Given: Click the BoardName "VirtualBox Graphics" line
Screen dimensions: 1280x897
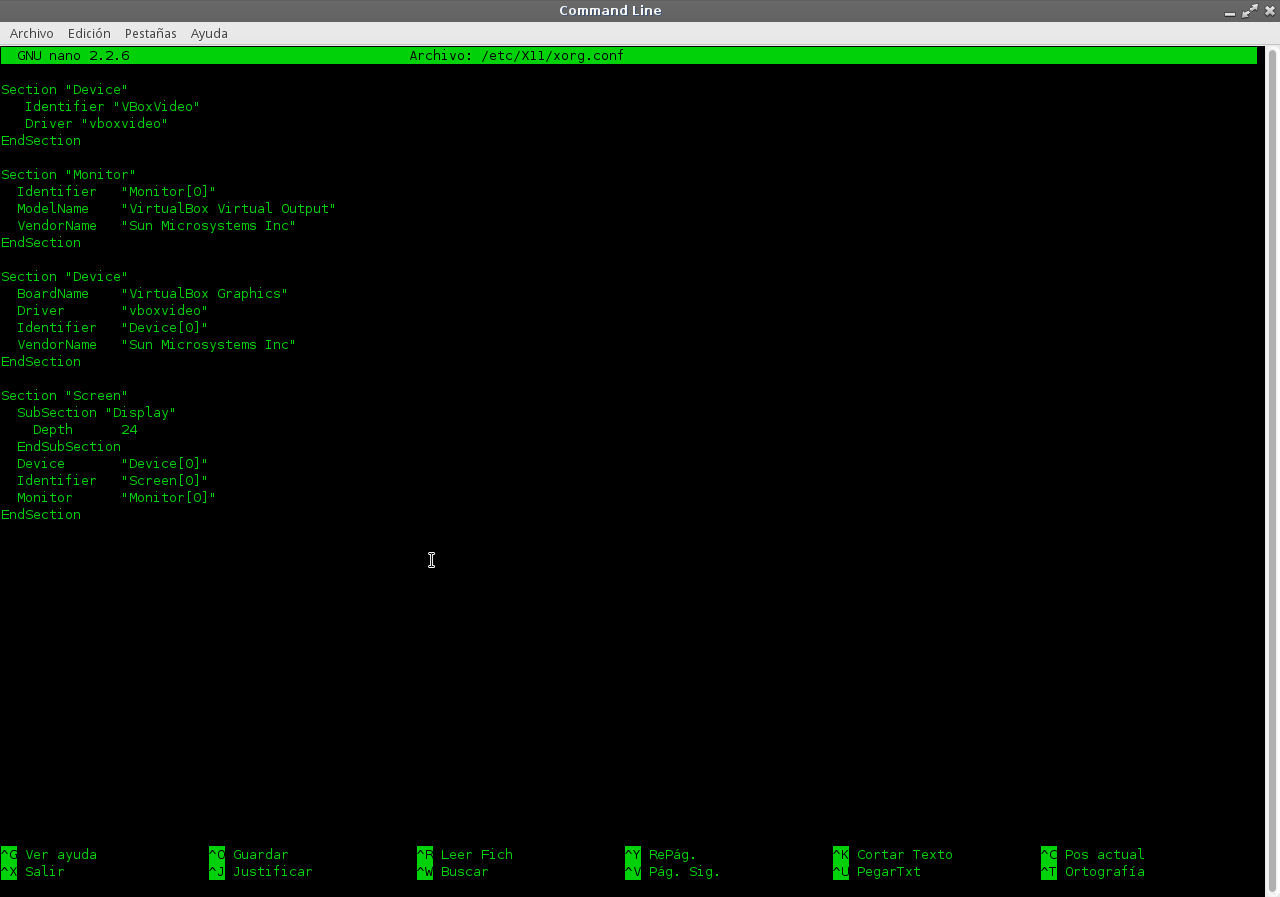Looking at the screenshot, I should click(153, 293).
